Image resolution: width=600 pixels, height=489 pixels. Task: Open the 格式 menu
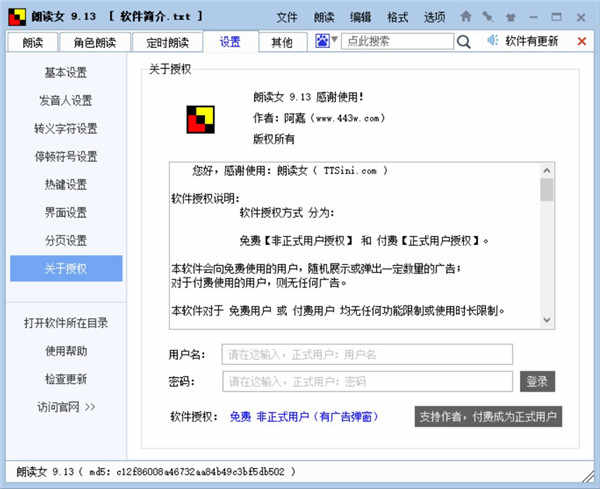click(x=397, y=17)
